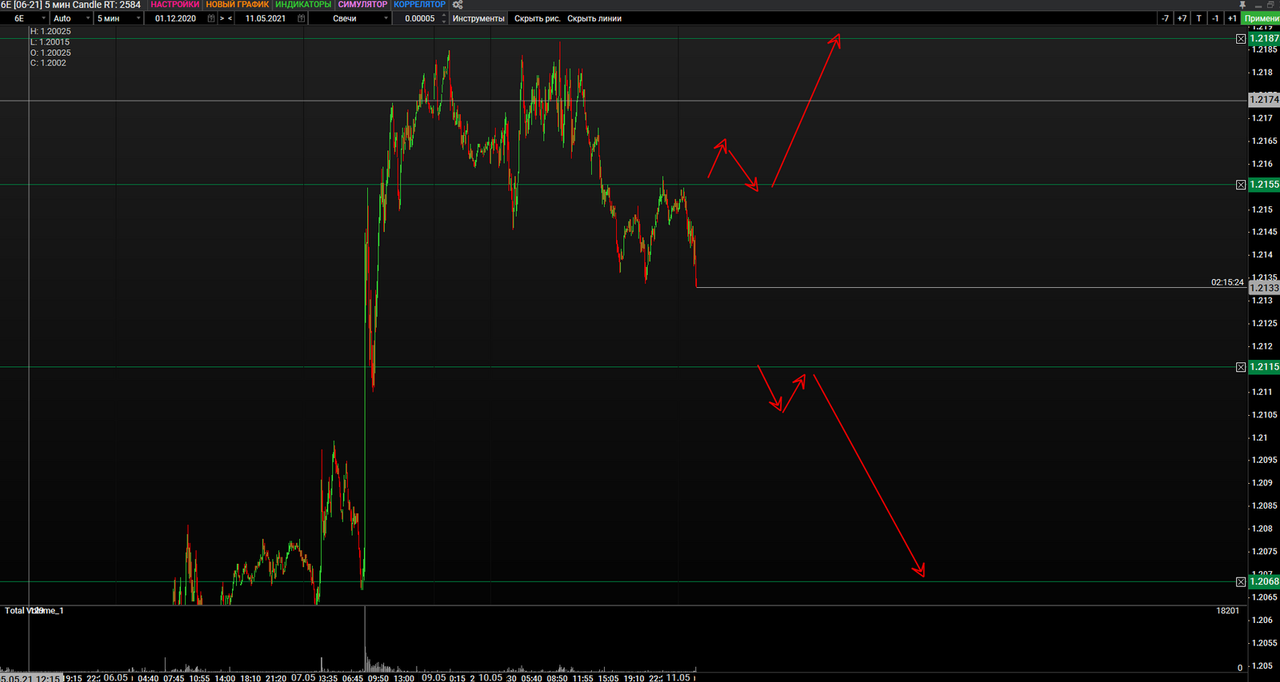This screenshot has width=1280, height=682.
Task: Click the T today button
Action: tap(1199, 18)
